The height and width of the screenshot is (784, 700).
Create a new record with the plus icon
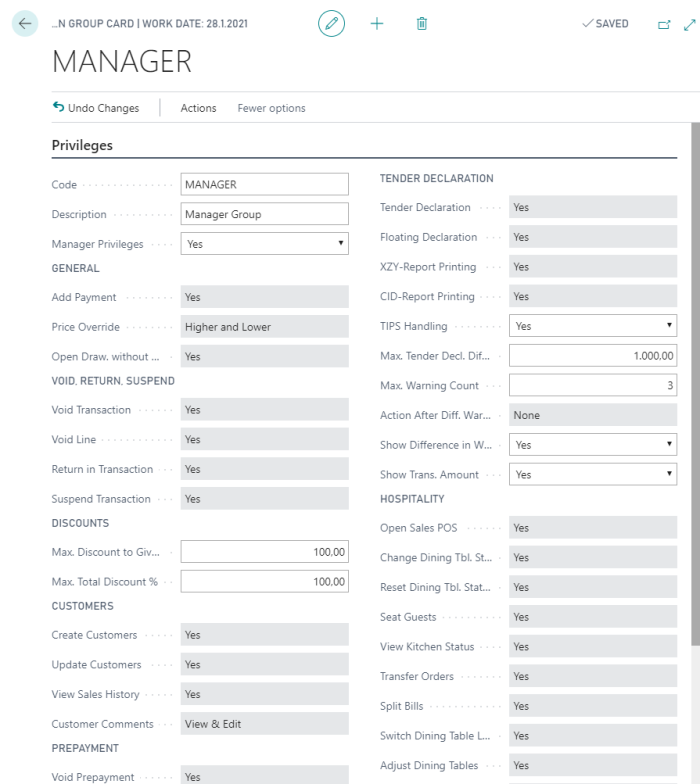coord(376,24)
